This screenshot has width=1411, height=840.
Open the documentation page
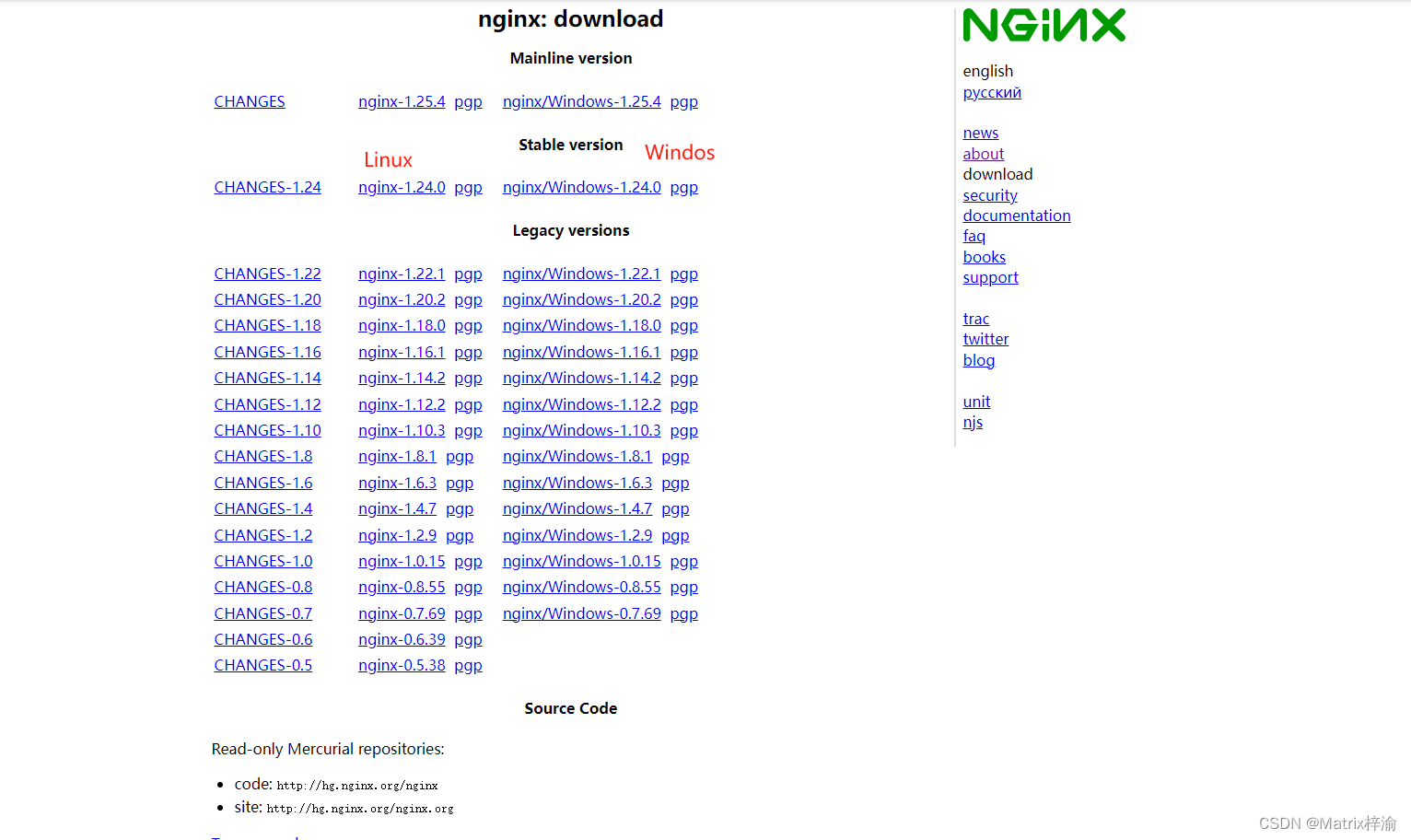click(1017, 216)
